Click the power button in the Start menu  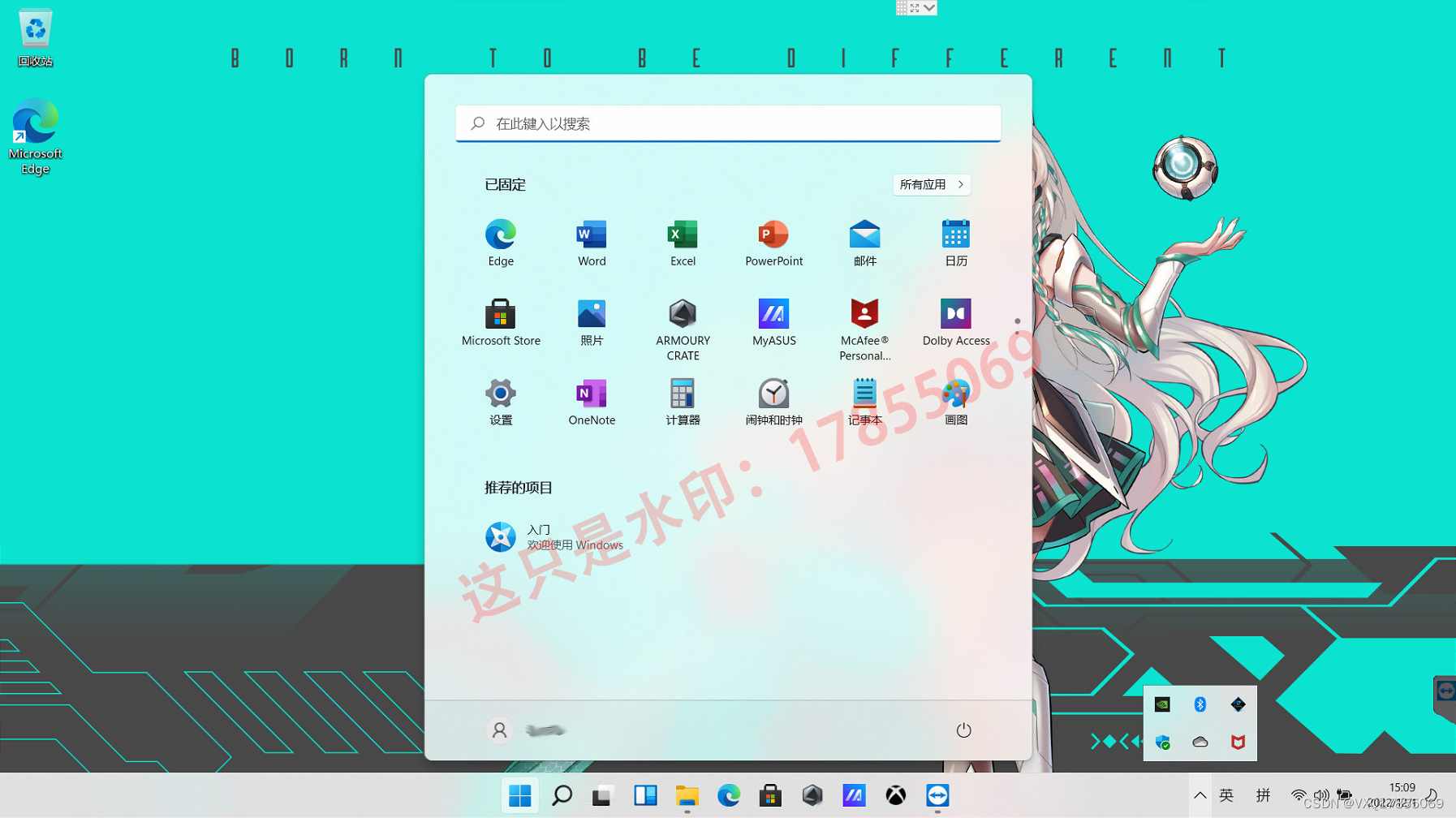(963, 730)
